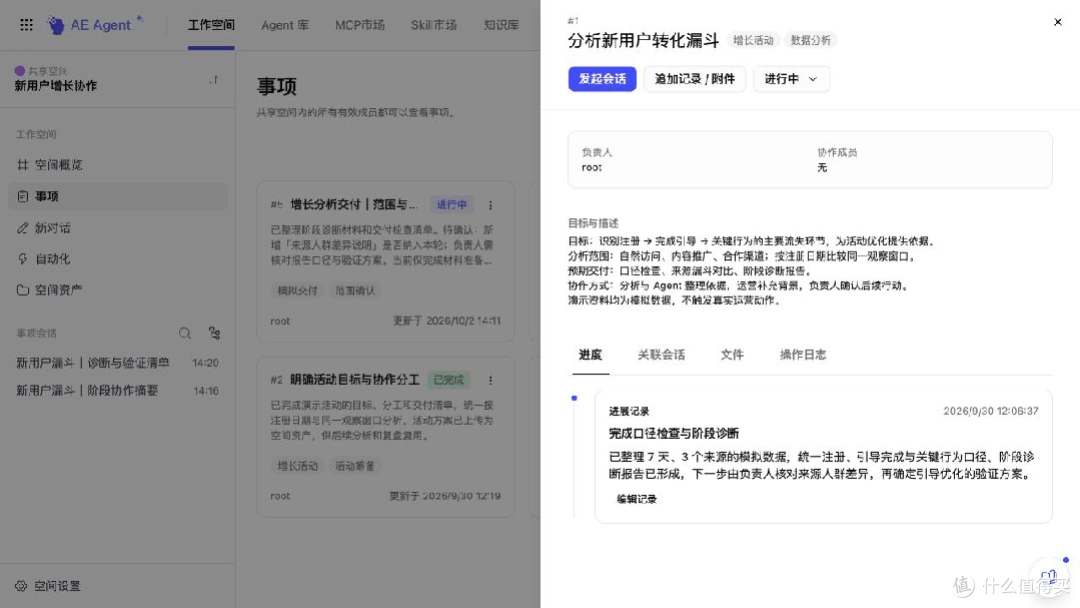Switch to the 关联会话 tab
This screenshot has width=1080, height=608.
661,355
